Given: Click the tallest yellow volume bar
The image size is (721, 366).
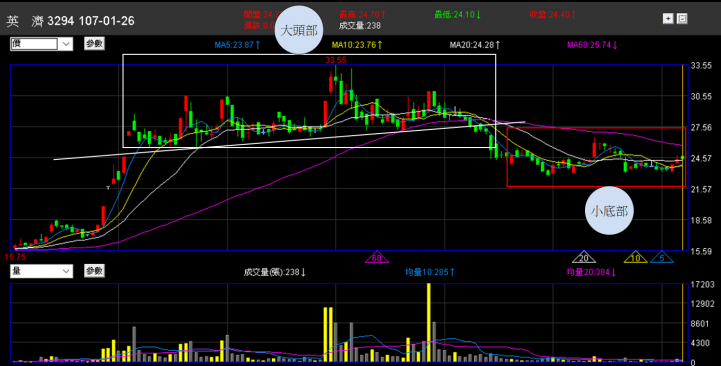Looking at the screenshot, I should pos(429,323).
